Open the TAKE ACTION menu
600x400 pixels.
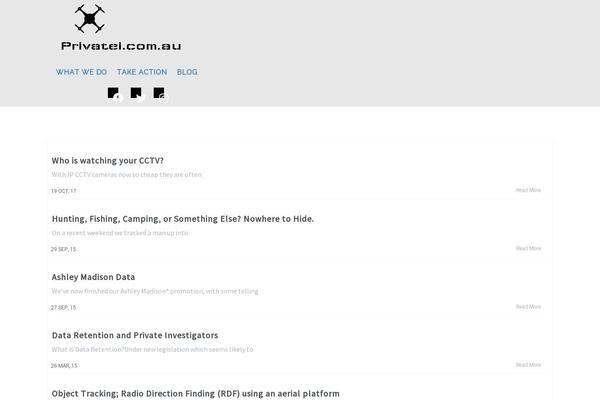(142, 72)
